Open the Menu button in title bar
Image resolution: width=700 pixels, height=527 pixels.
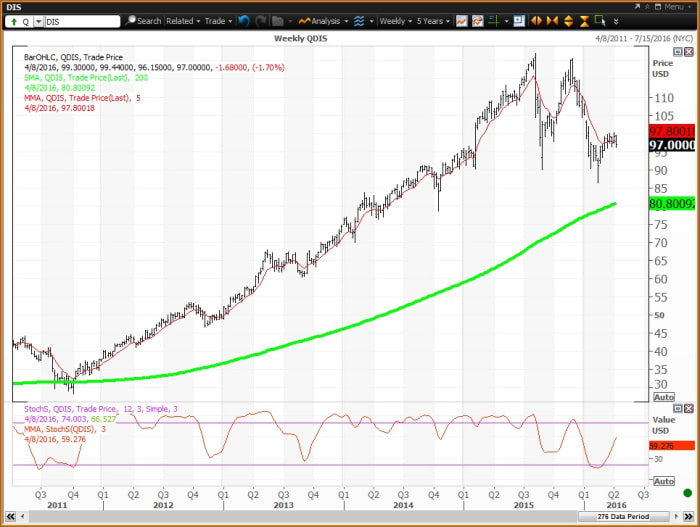670,6
